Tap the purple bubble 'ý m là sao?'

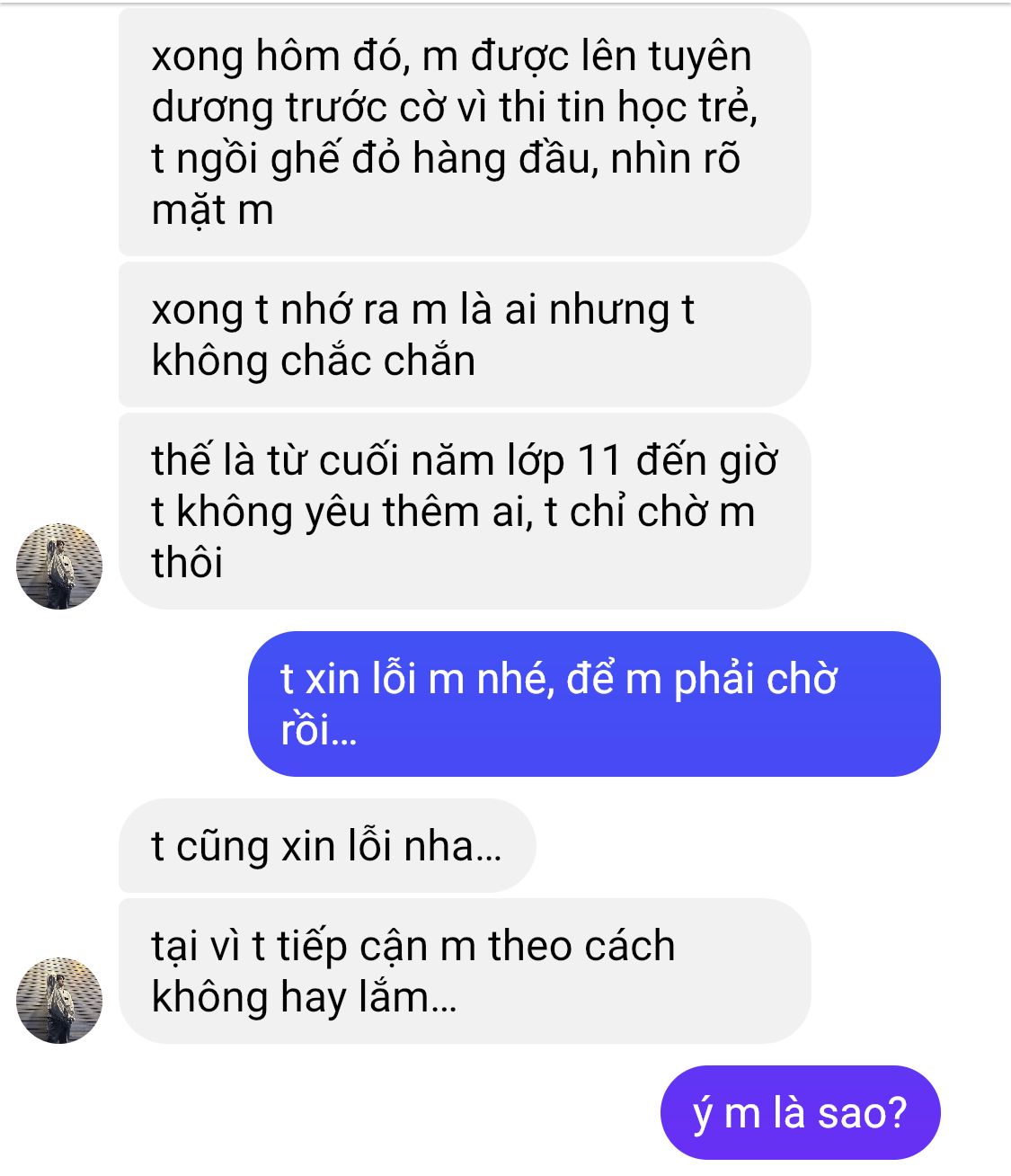click(x=801, y=1112)
